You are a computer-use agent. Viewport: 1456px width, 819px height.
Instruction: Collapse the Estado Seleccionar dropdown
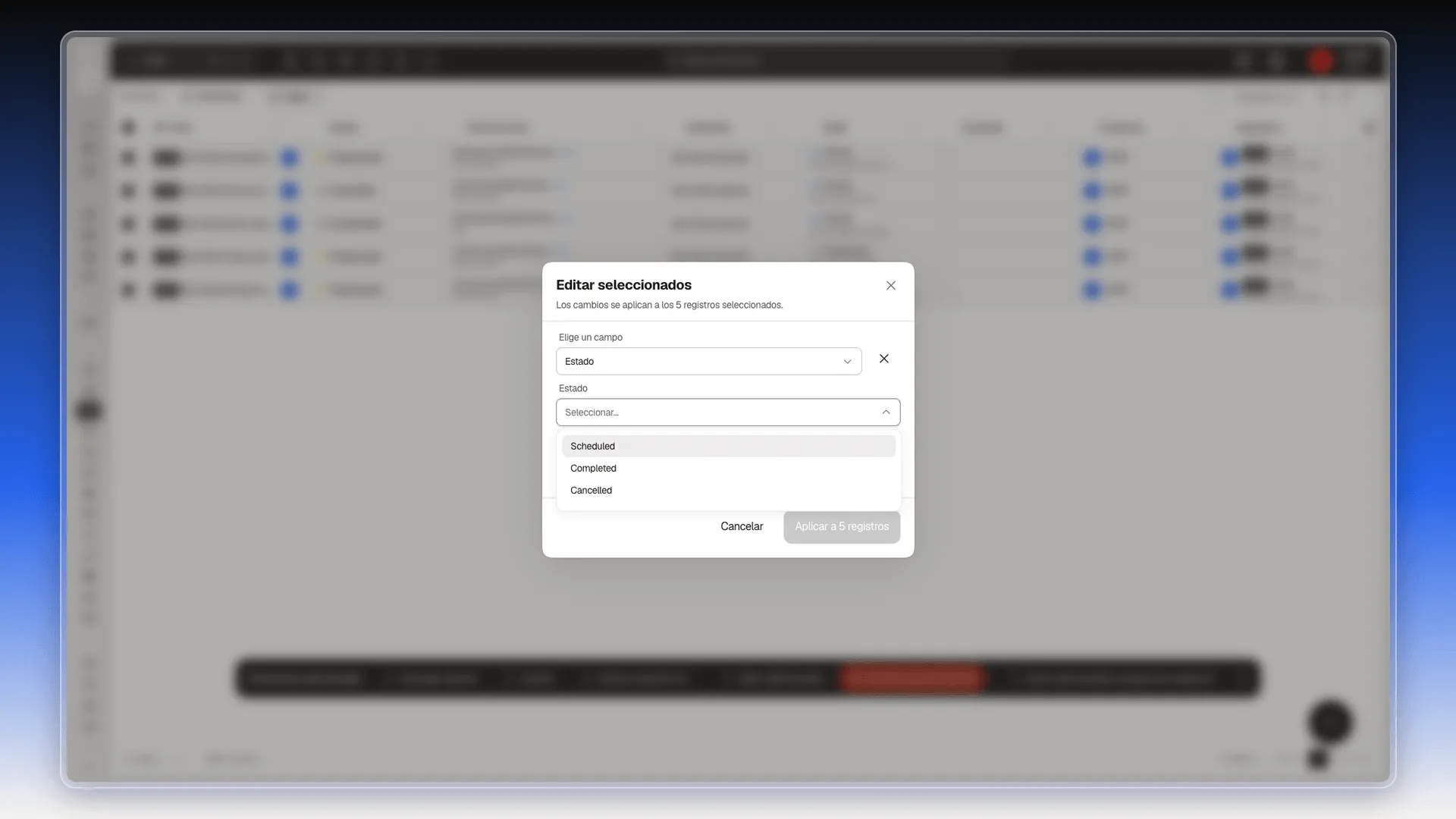click(x=727, y=413)
